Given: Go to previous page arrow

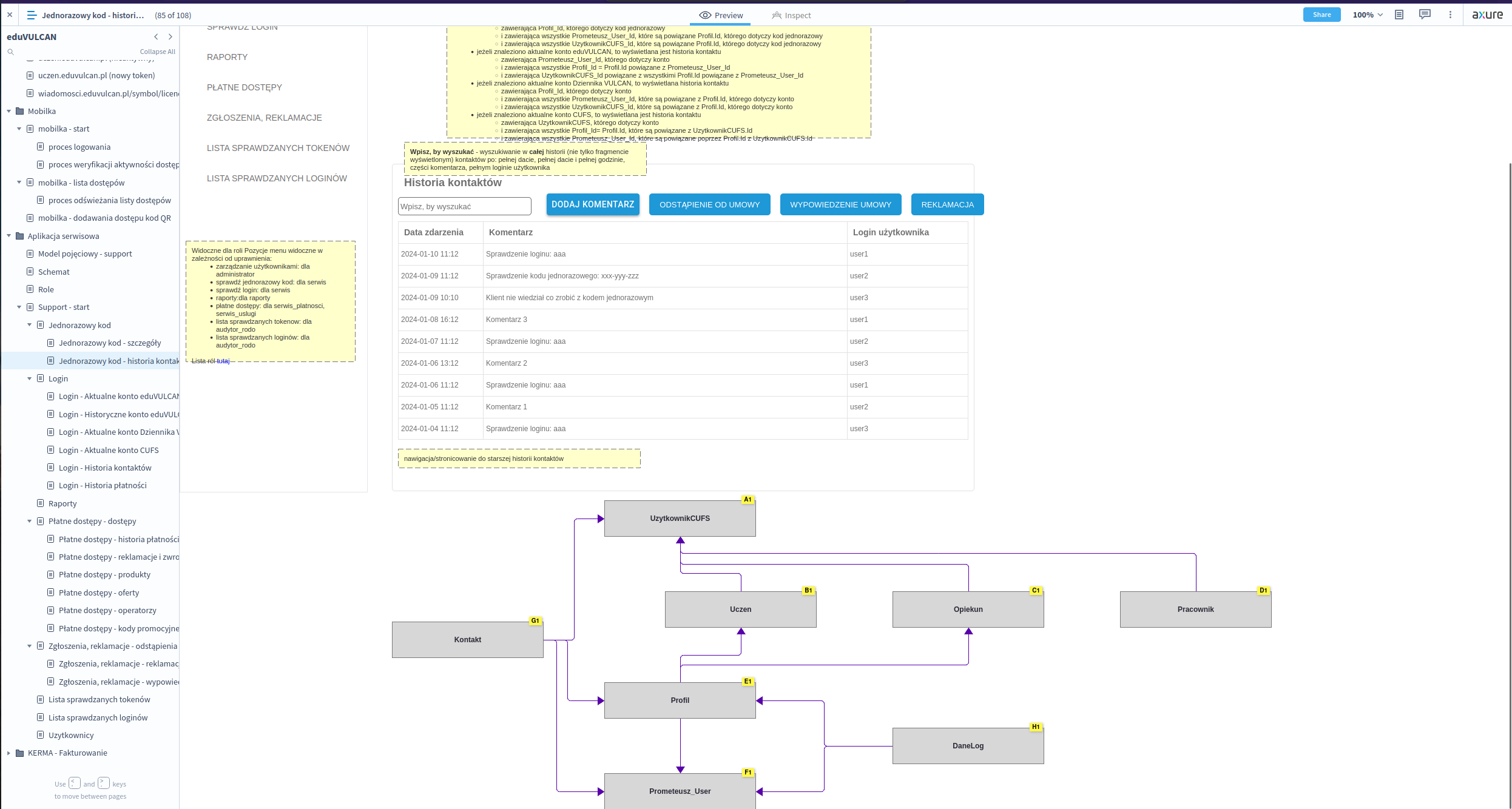Looking at the screenshot, I should pos(156,37).
